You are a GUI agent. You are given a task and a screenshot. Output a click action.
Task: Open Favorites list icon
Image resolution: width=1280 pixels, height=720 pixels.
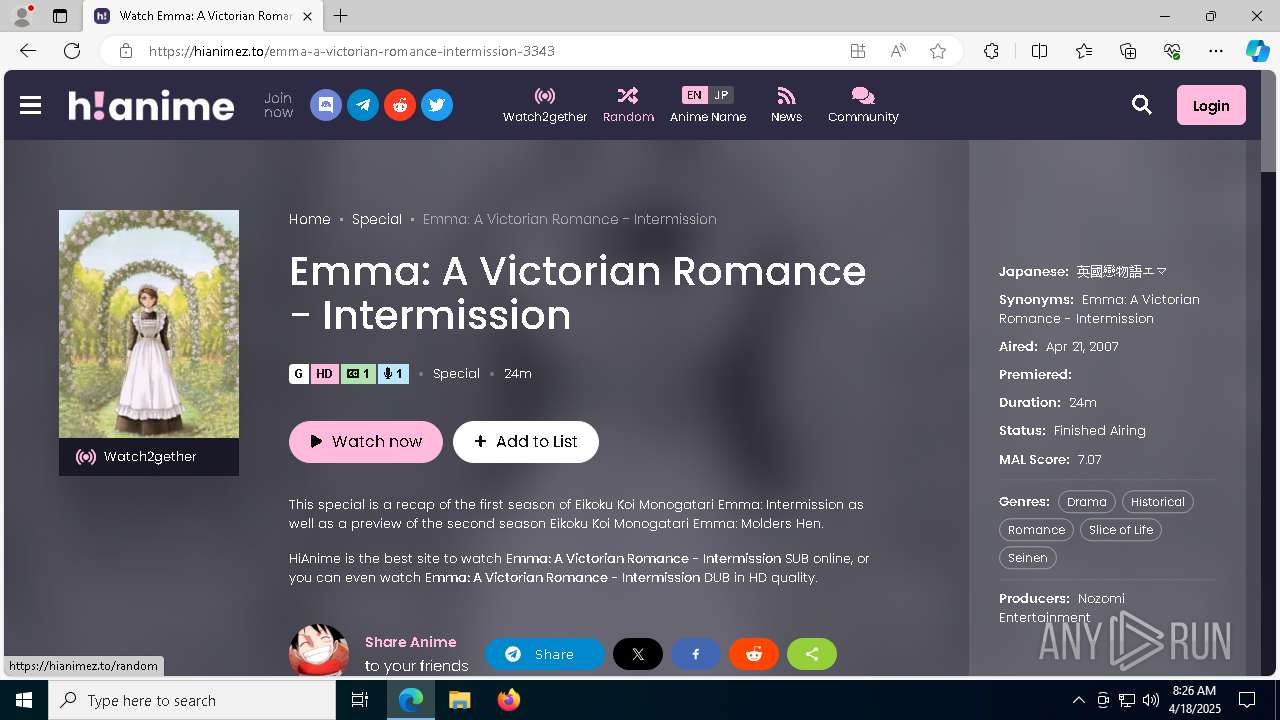pos(1084,51)
